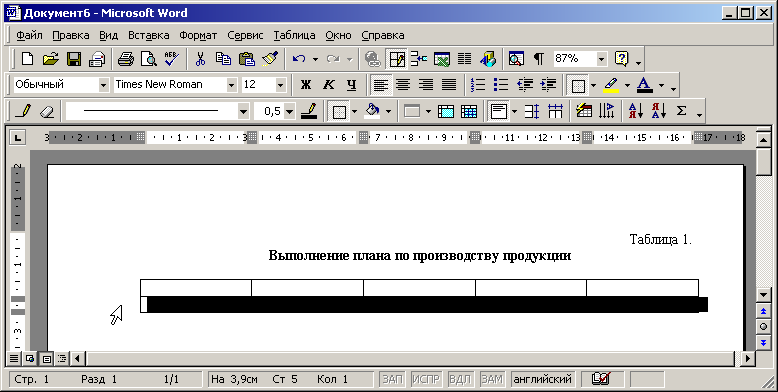Open the Вставка menu
The height and width of the screenshot is (392, 778).
[x=148, y=35]
